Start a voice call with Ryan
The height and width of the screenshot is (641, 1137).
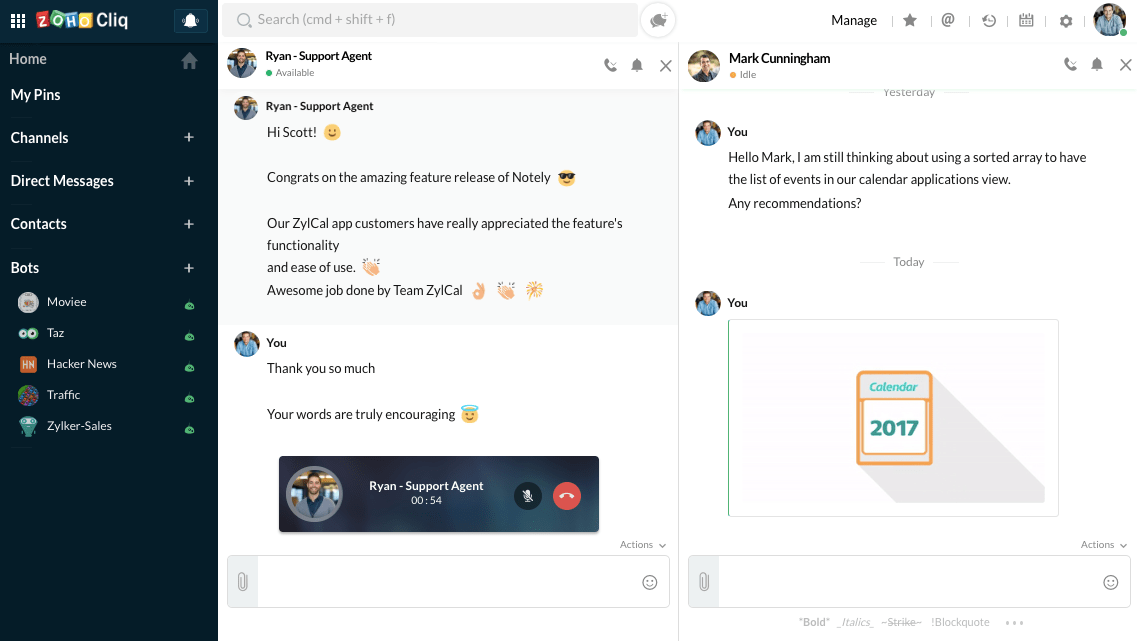610,64
